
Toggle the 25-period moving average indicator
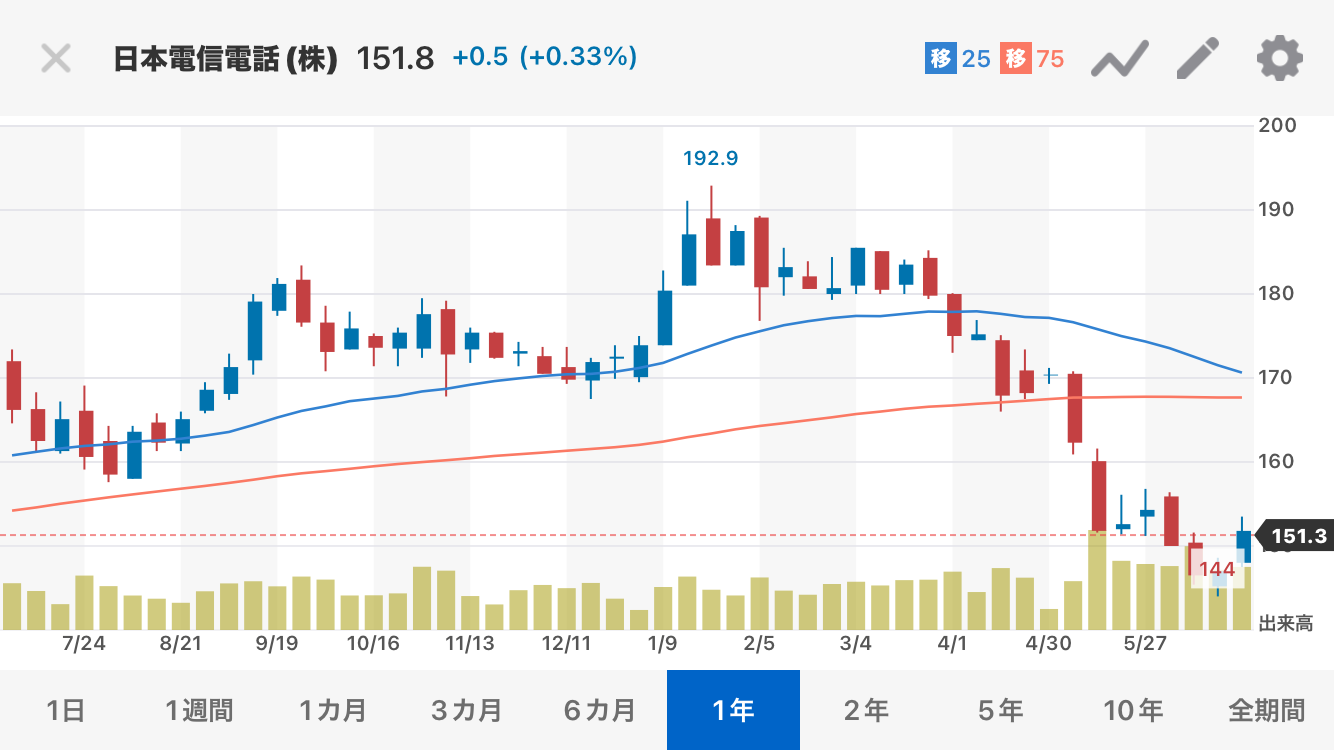957,59
